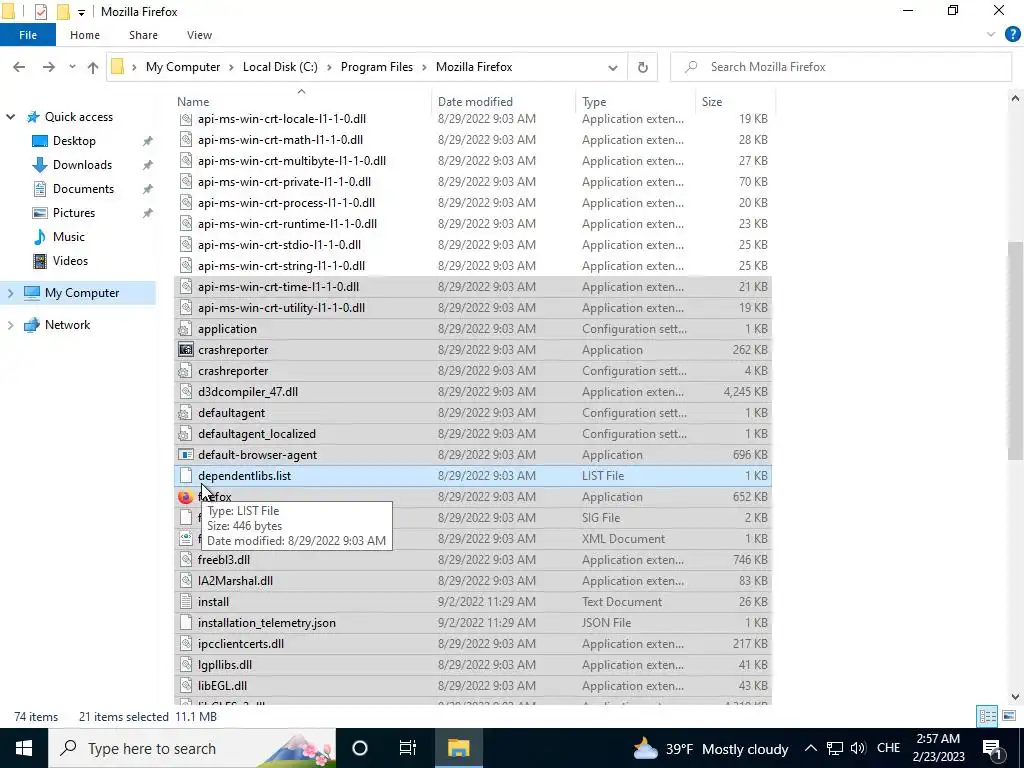The width and height of the screenshot is (1024, 768).
Task: Switch to the Home ribbon tab
Action: coord(85,35)
